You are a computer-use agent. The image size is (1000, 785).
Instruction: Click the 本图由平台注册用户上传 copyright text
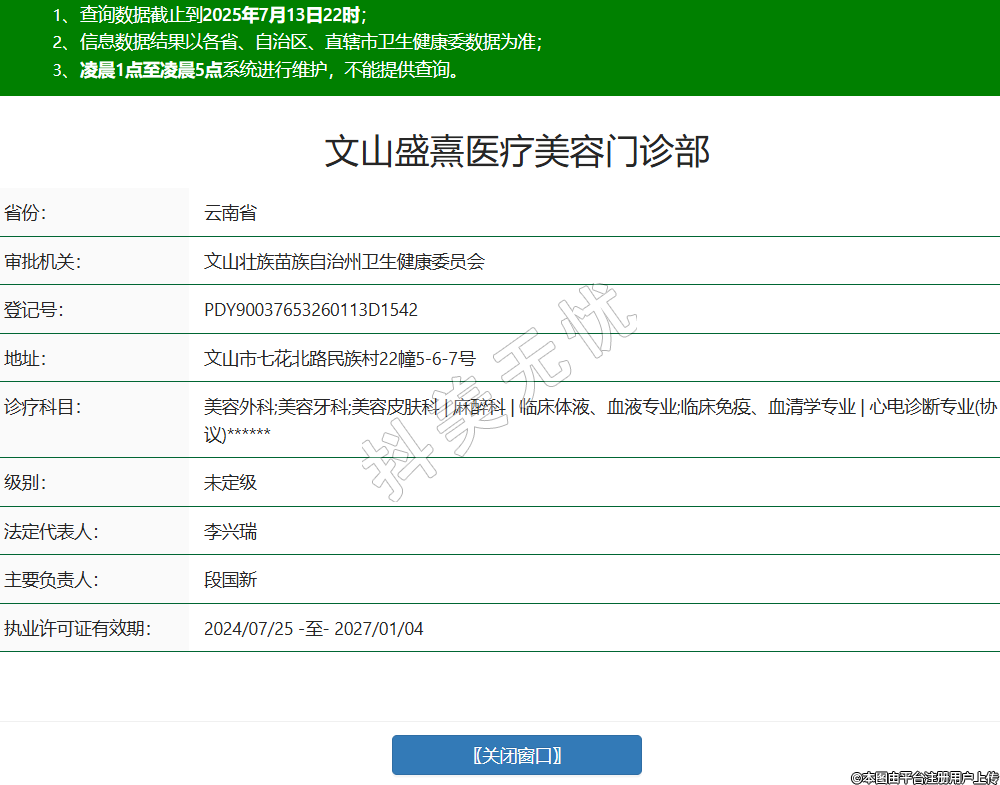(x=925, y=776)
